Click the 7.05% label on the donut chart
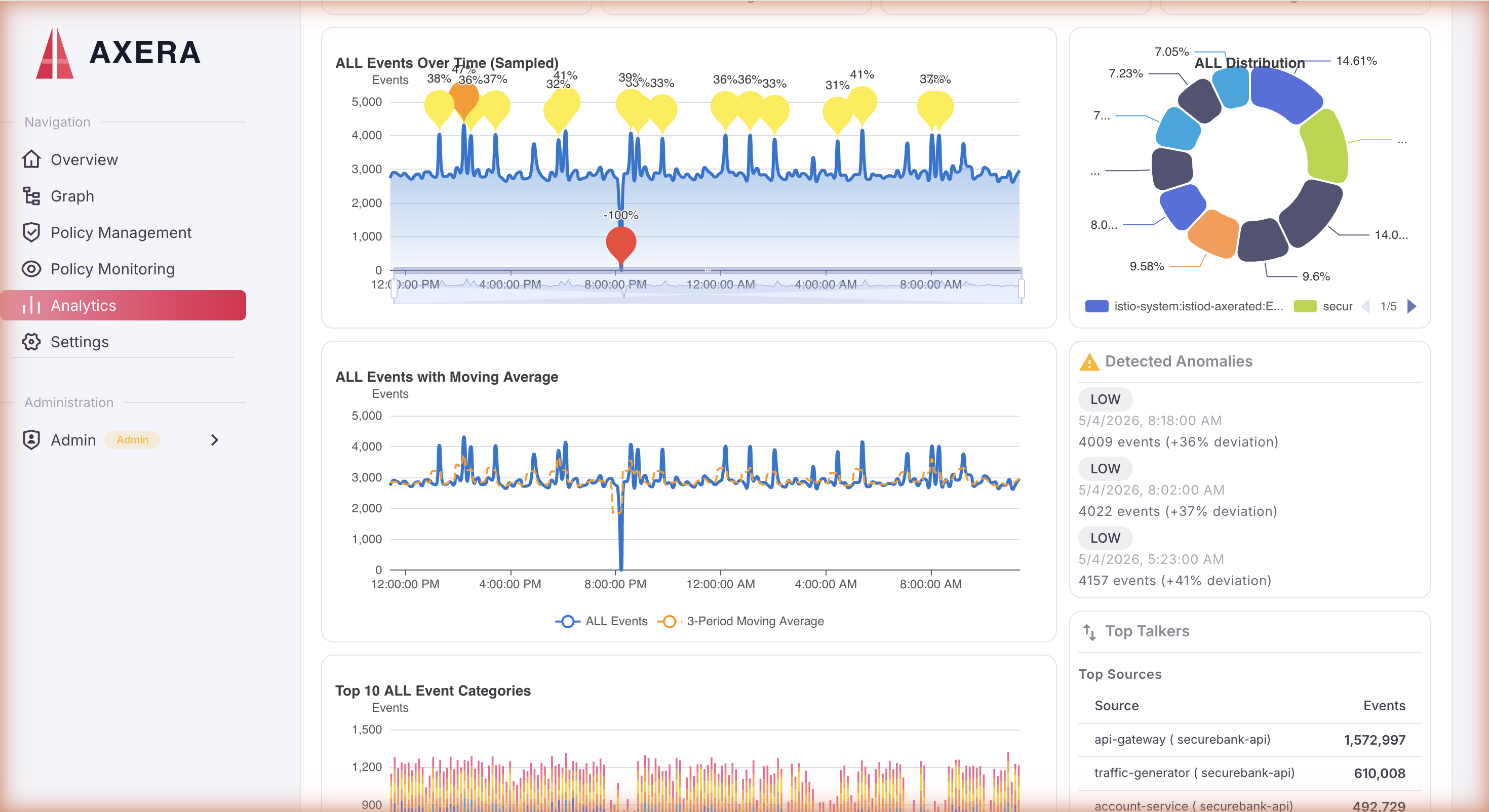 [1171, 52]
